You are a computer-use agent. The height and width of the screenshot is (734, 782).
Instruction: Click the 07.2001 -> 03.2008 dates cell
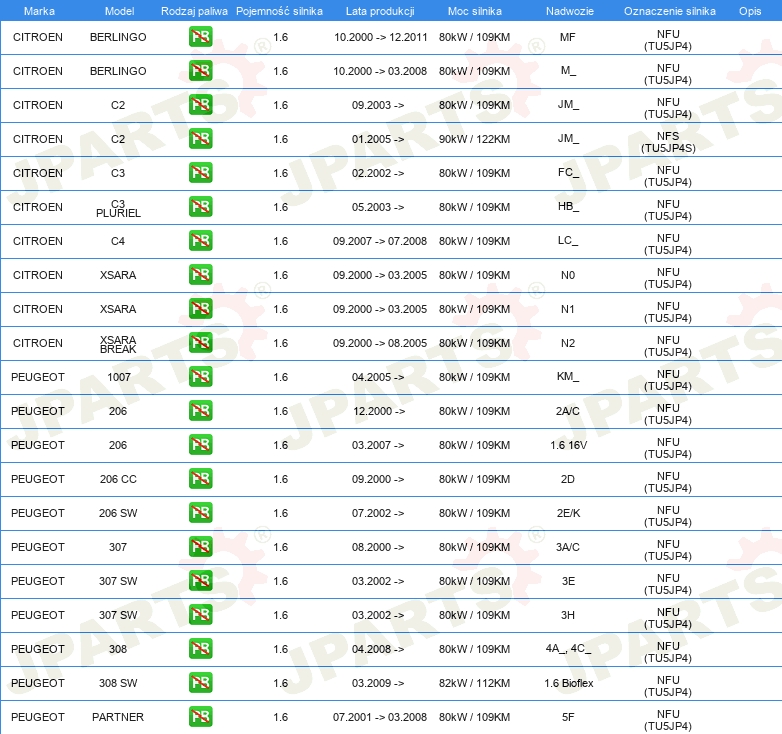point(380,717)
